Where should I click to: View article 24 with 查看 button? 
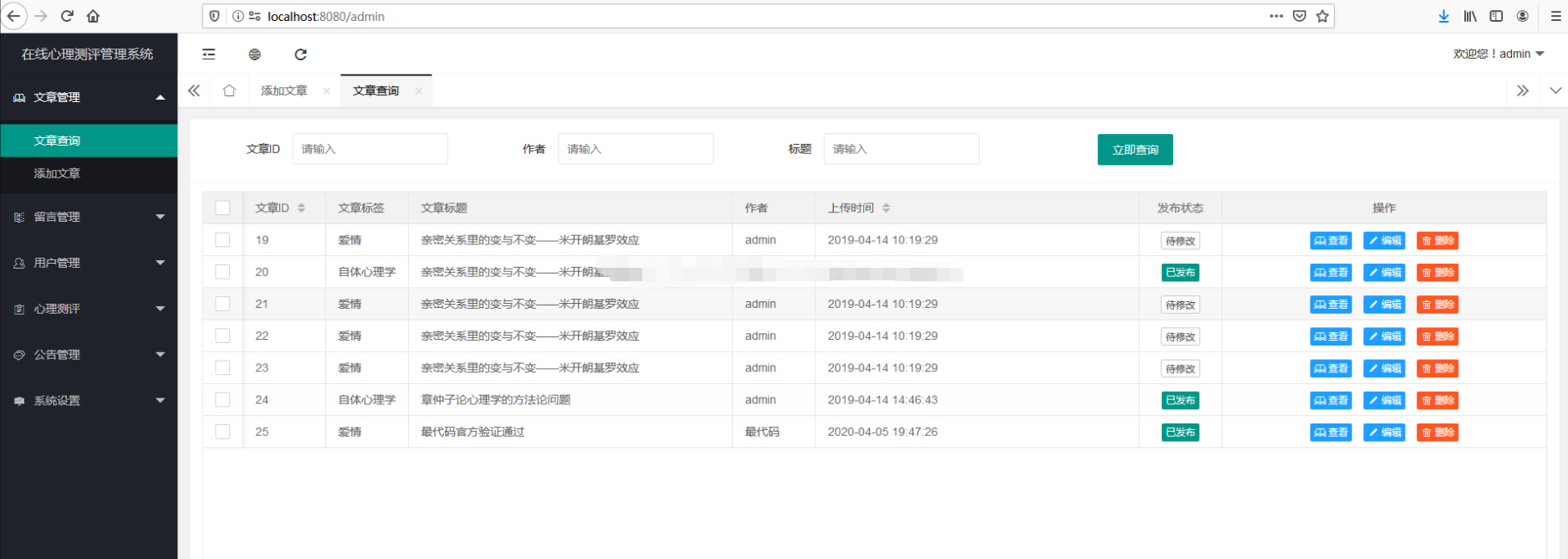(x=1331, y=400)
